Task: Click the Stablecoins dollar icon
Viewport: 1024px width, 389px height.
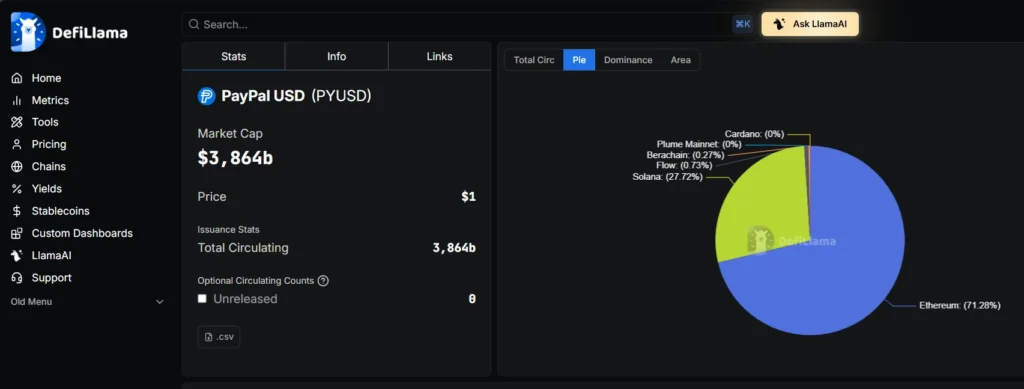Action: tap(18, 211)
